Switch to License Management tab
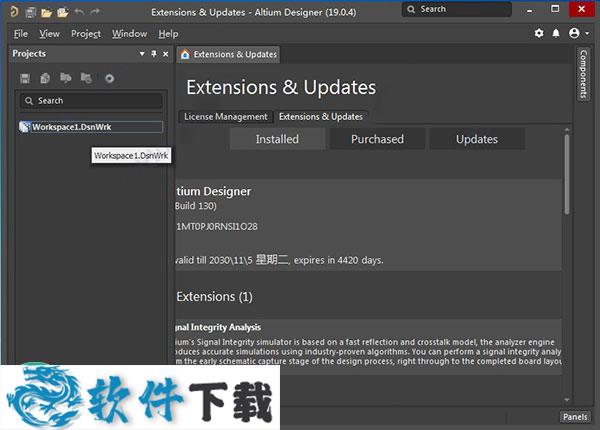Image resolution: width=600 pixels, height=430 pixels. click(226, 117)
